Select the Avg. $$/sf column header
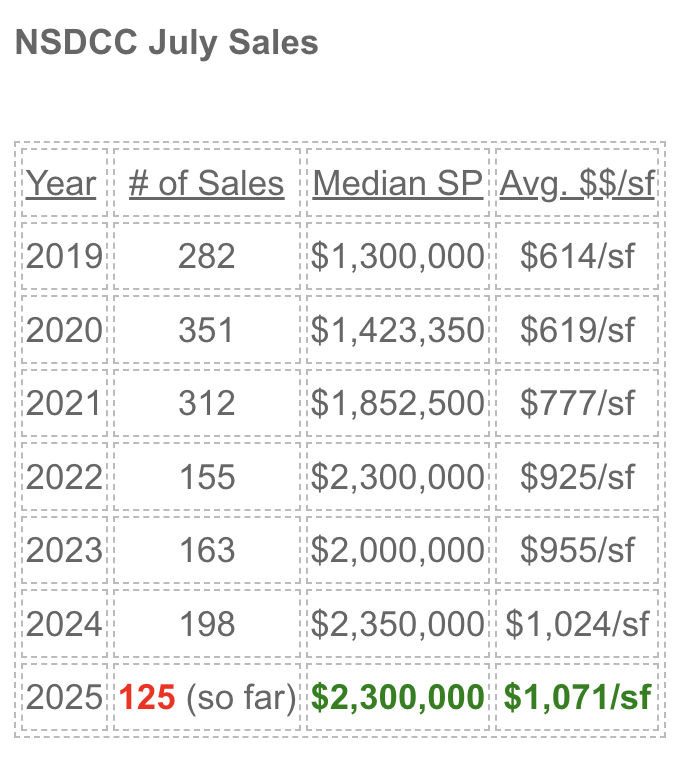Image resolution: width=698 pixels, height=770 pixels. click(x=577, y=183)
